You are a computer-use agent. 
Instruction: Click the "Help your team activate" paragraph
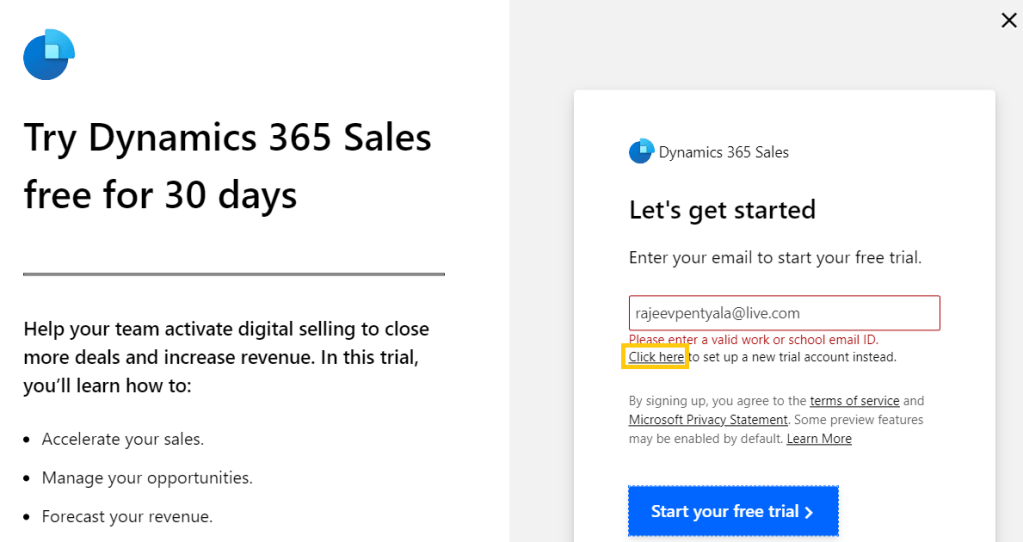(x=226, y=357)
